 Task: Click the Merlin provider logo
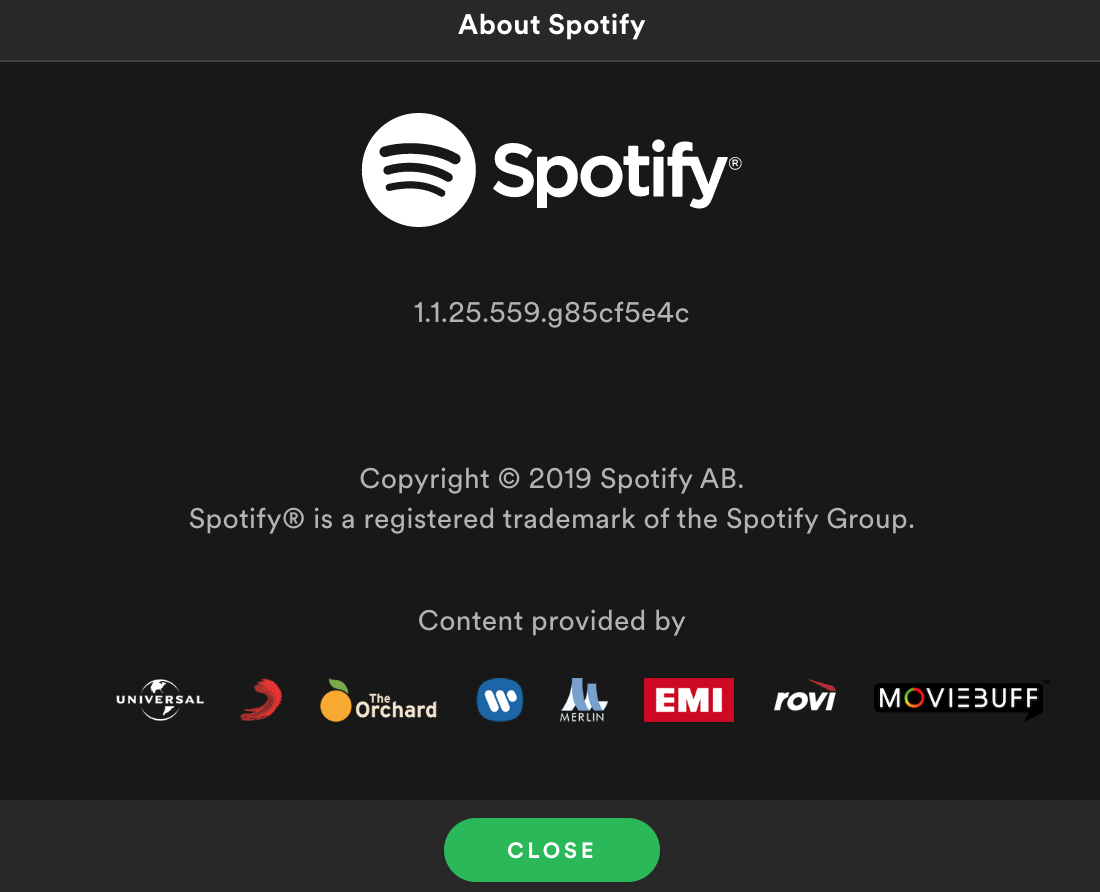[583, 700]
